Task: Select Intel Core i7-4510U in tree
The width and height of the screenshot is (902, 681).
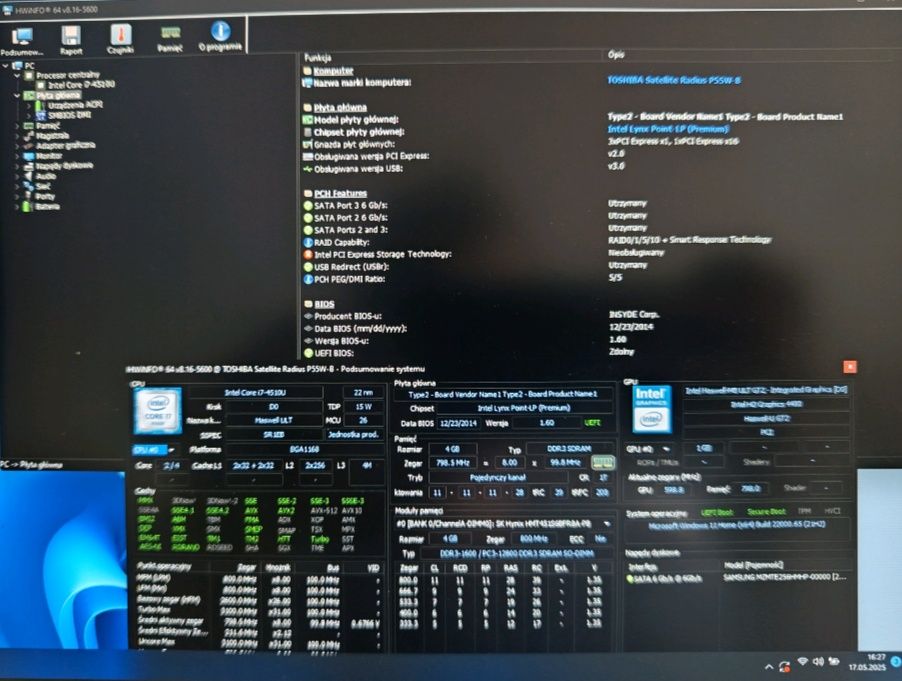Action: point(81,85)
